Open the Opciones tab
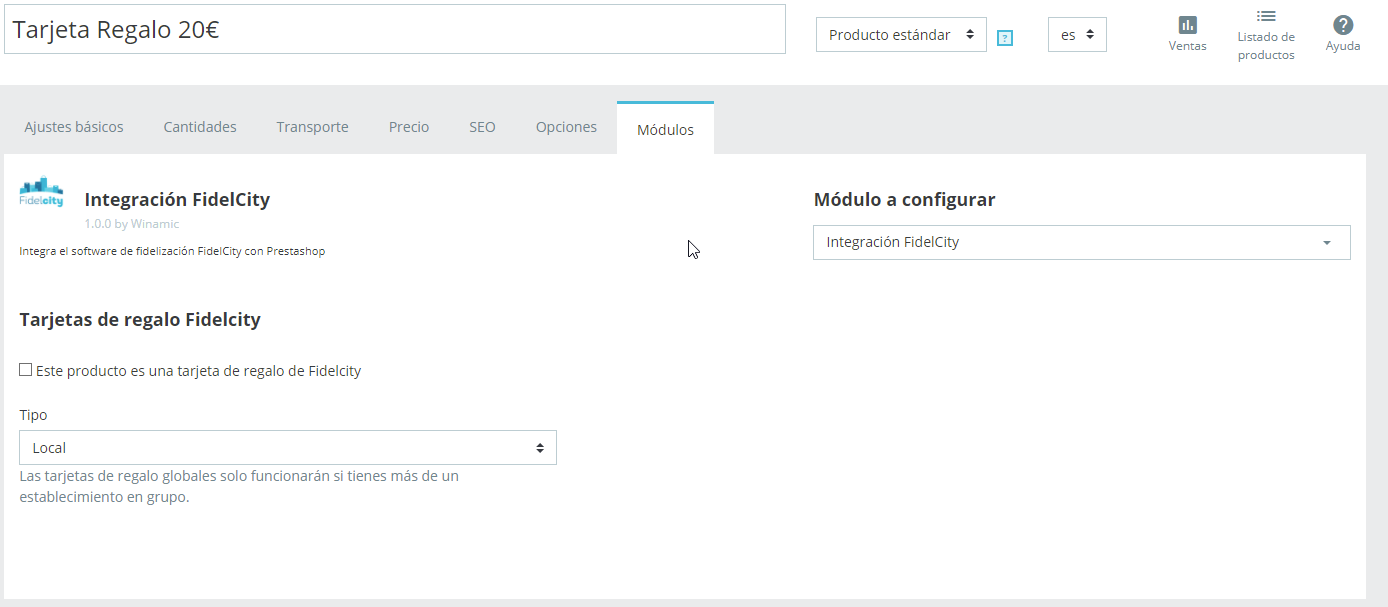 tap(566, 127)
